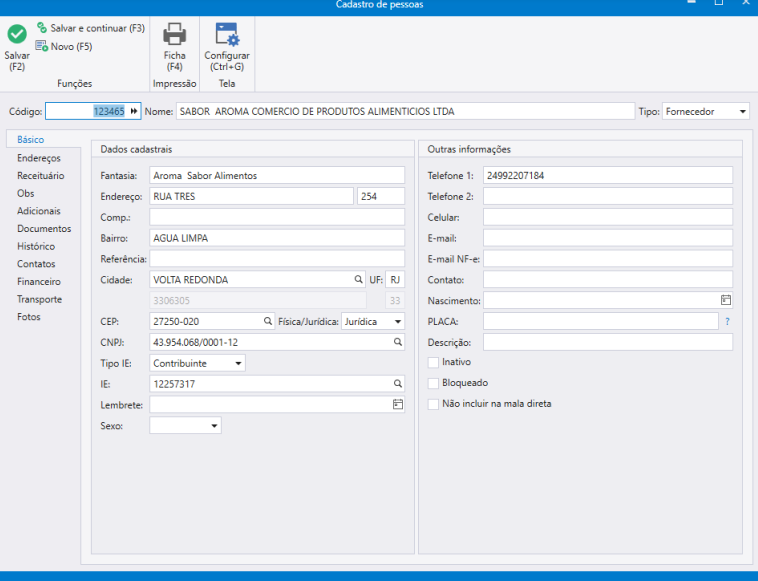Look up CNPJ with magnifier icon
This screenshot has height=581, width=758.
pyautogui.click(x=397, y=342)
